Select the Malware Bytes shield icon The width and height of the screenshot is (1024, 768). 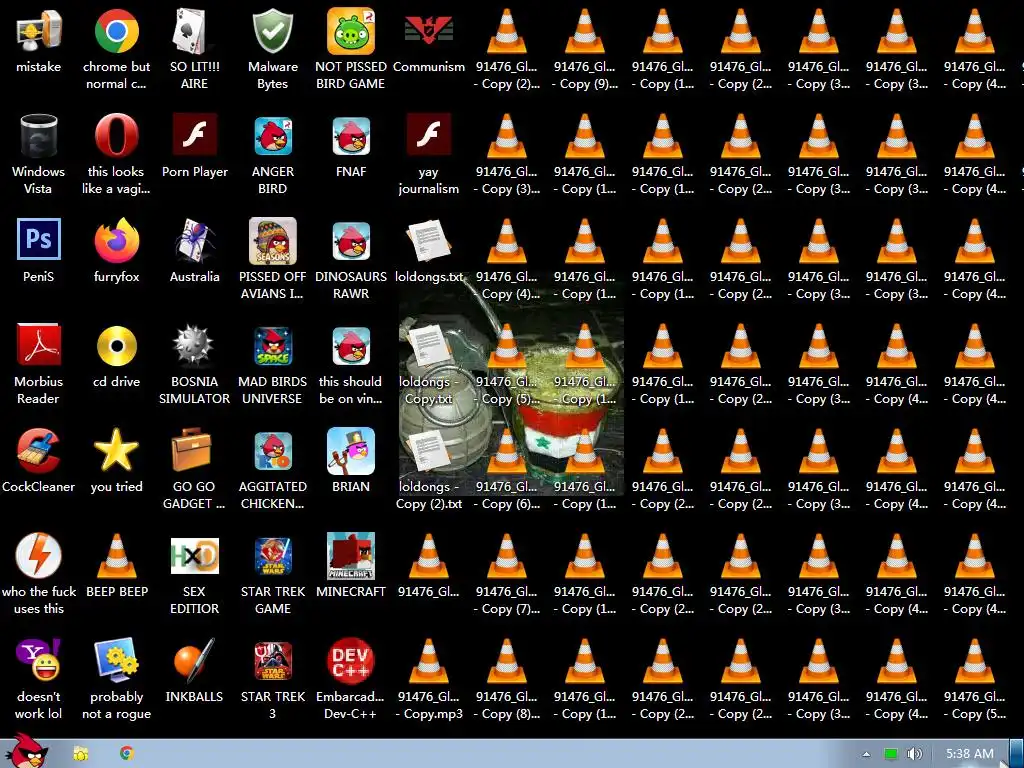click(272, 31)
